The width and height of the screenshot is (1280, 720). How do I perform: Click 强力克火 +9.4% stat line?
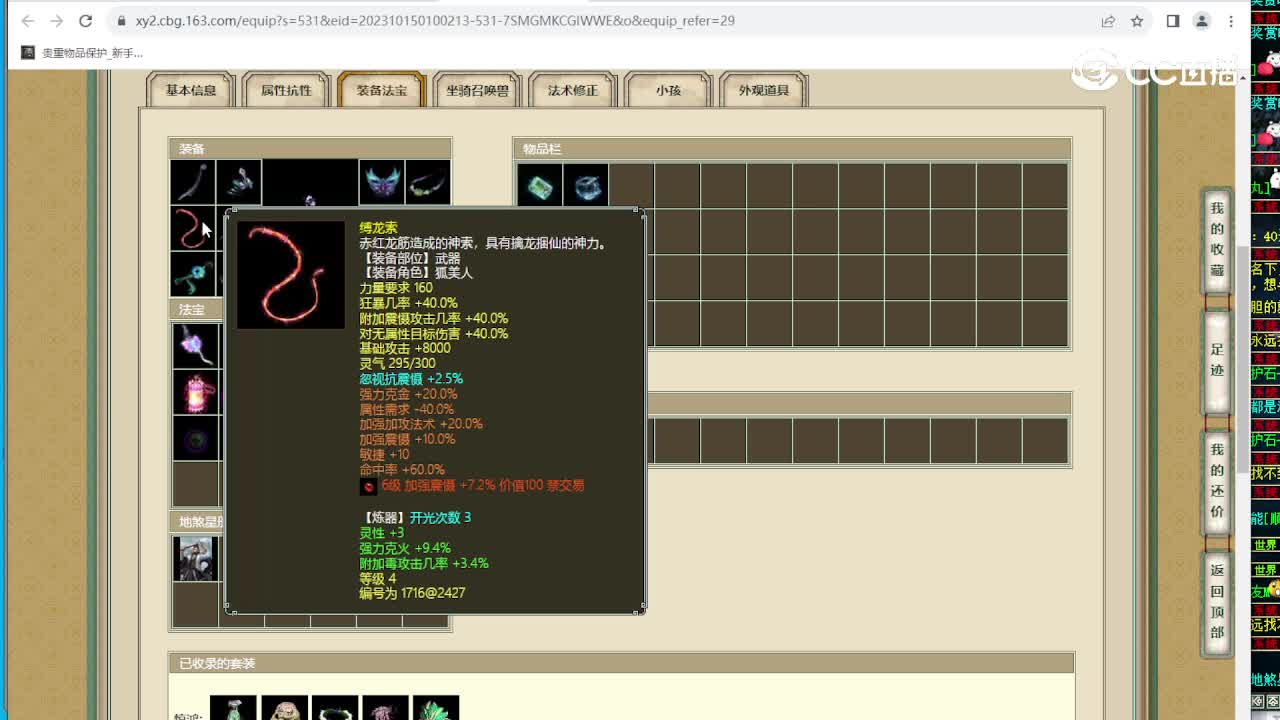[405, 548]
